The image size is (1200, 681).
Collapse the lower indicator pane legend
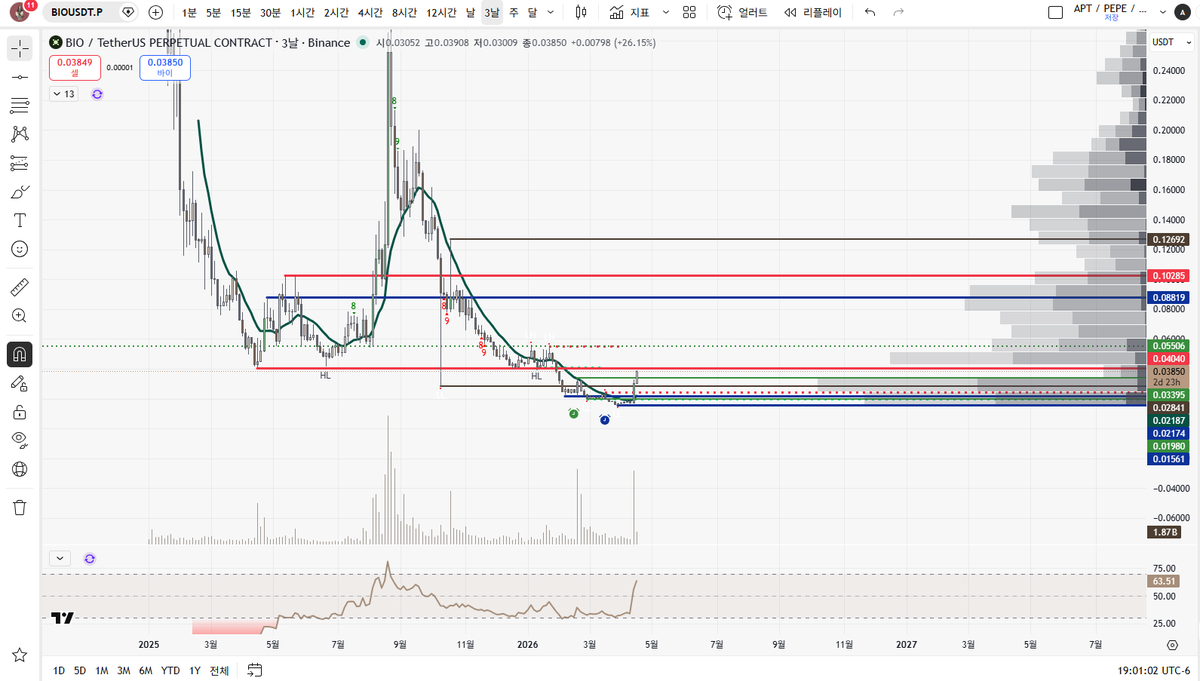click(58, 558)
